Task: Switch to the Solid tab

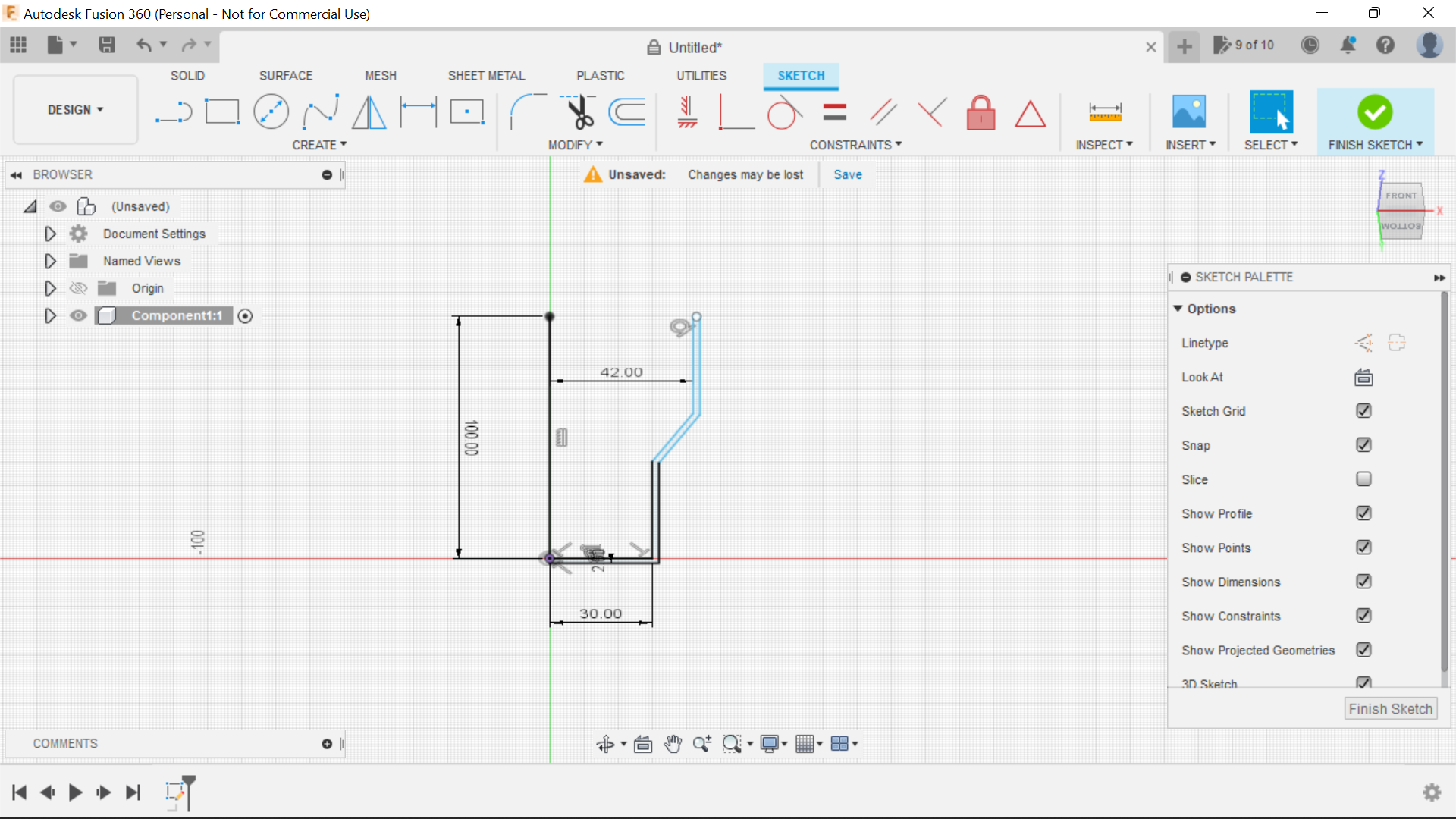Action: pos(187,75)
